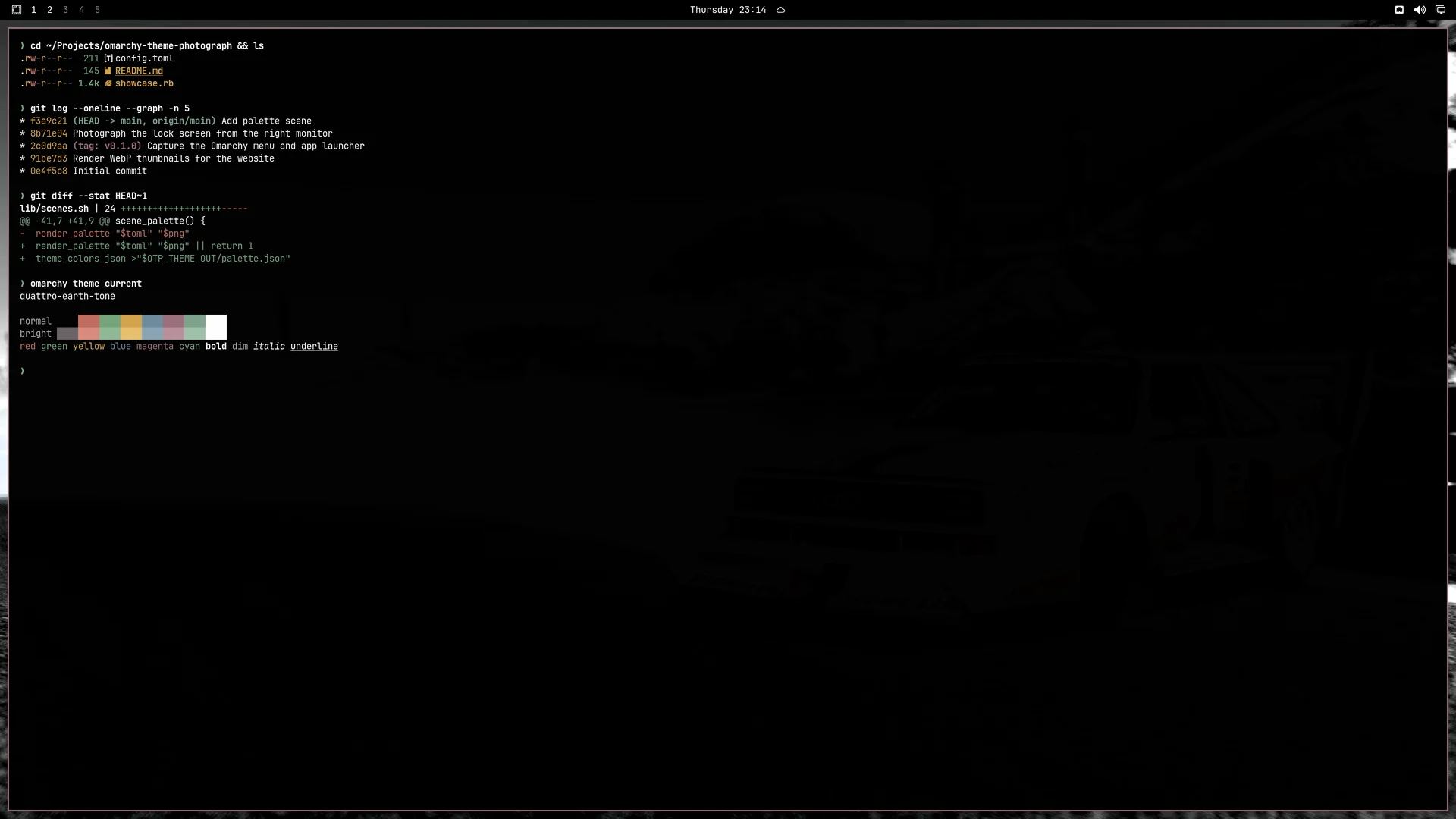
Task: Switch to workspace 2
Action: click(x=49, y=10)
